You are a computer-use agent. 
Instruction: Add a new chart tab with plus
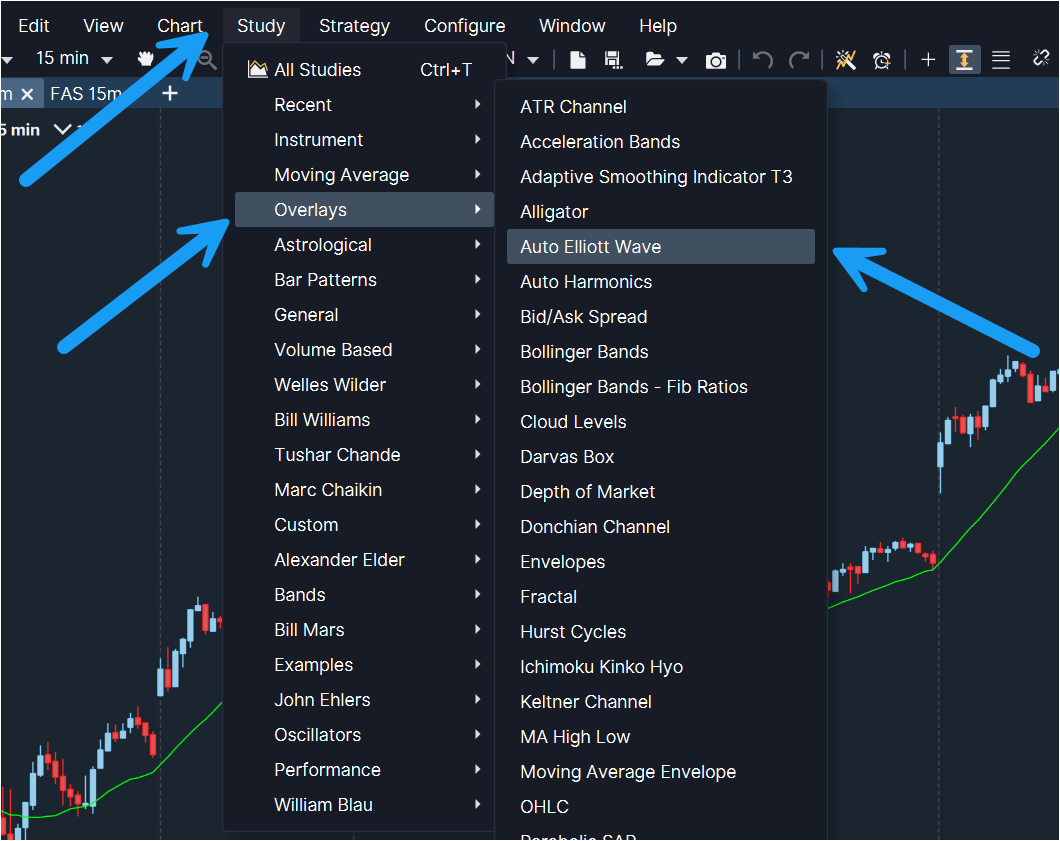coord(170,94)
